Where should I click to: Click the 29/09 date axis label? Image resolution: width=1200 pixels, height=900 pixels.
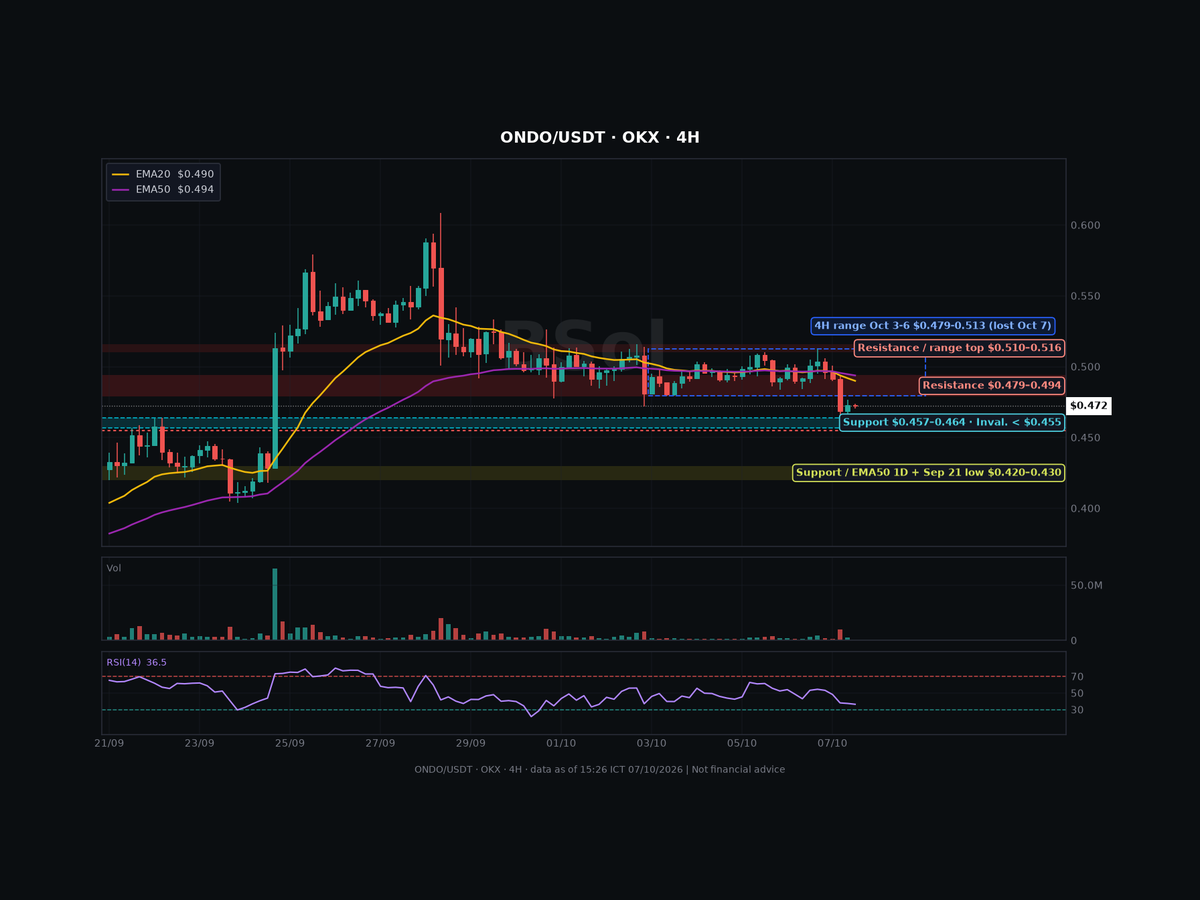point(470,744)
